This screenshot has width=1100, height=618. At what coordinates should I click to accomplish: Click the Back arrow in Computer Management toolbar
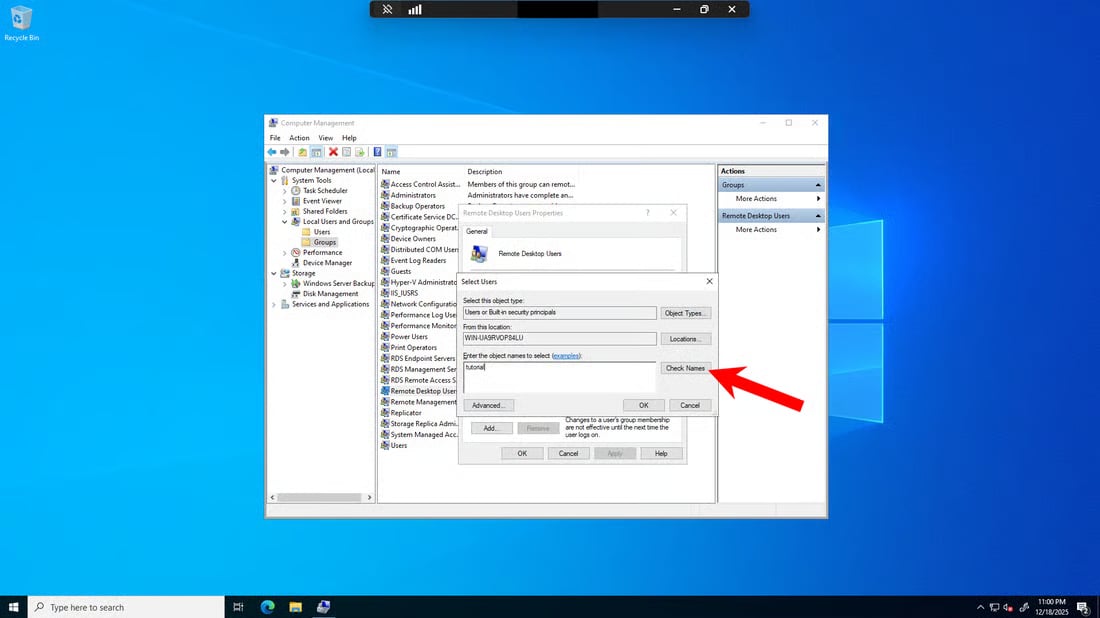coord(271,152)
